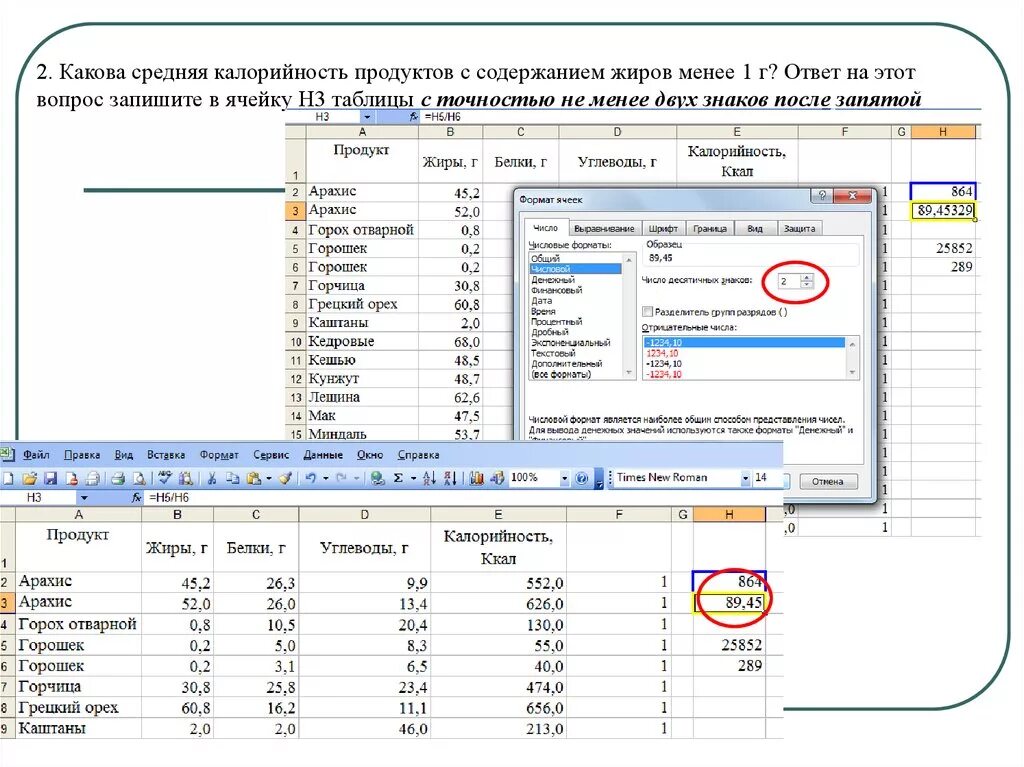Click the New workbook toolbar icon
This screenshot has width=1024, height=767.
pyautogui.click(x=8, y=478)
